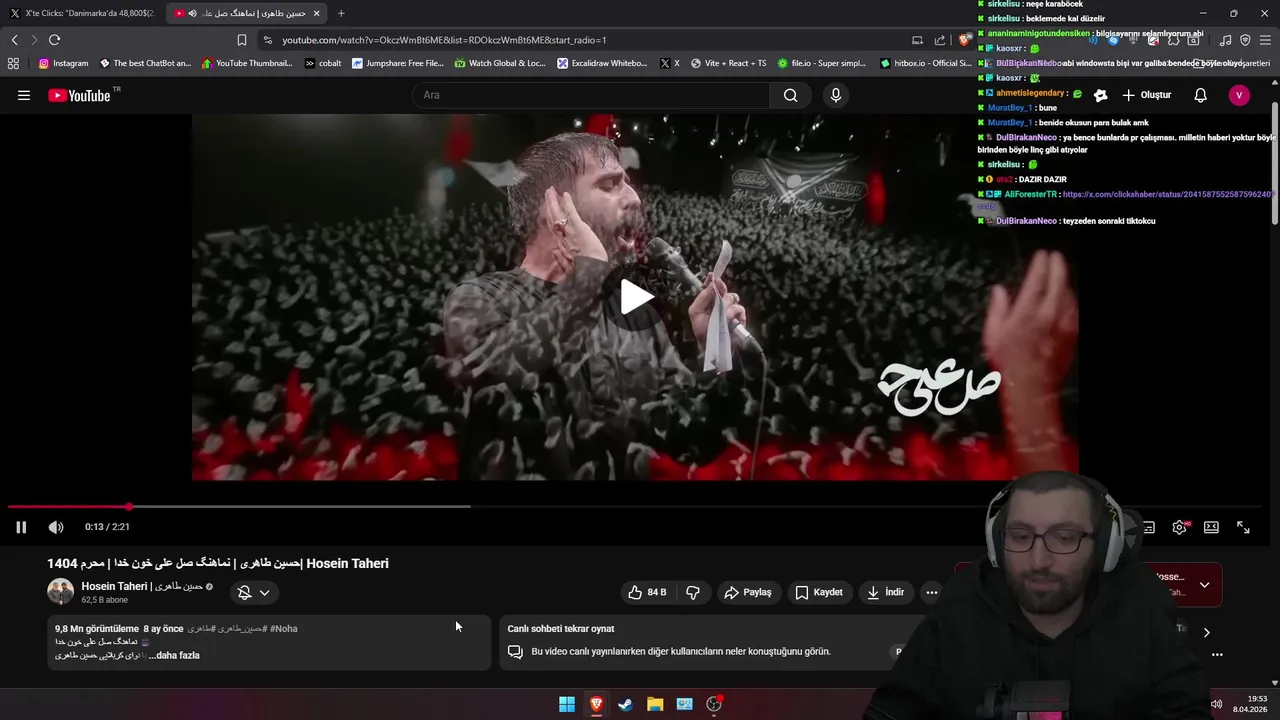The height and width of the screenshot is (720, 1280).
Task: Open the Brave Shields lion icon
Action: coord(964,40)
